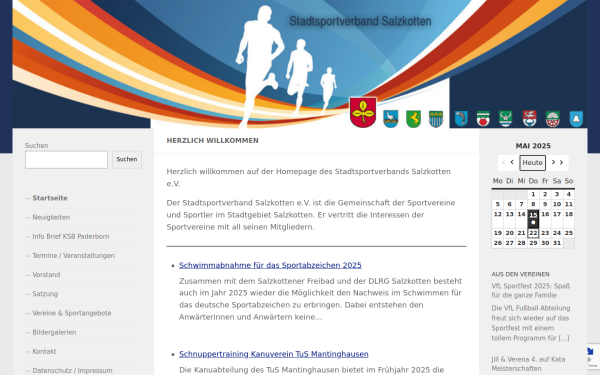Open Schwimmabnahme für das Sportabzeichen 2025 link

pos(270,265)
